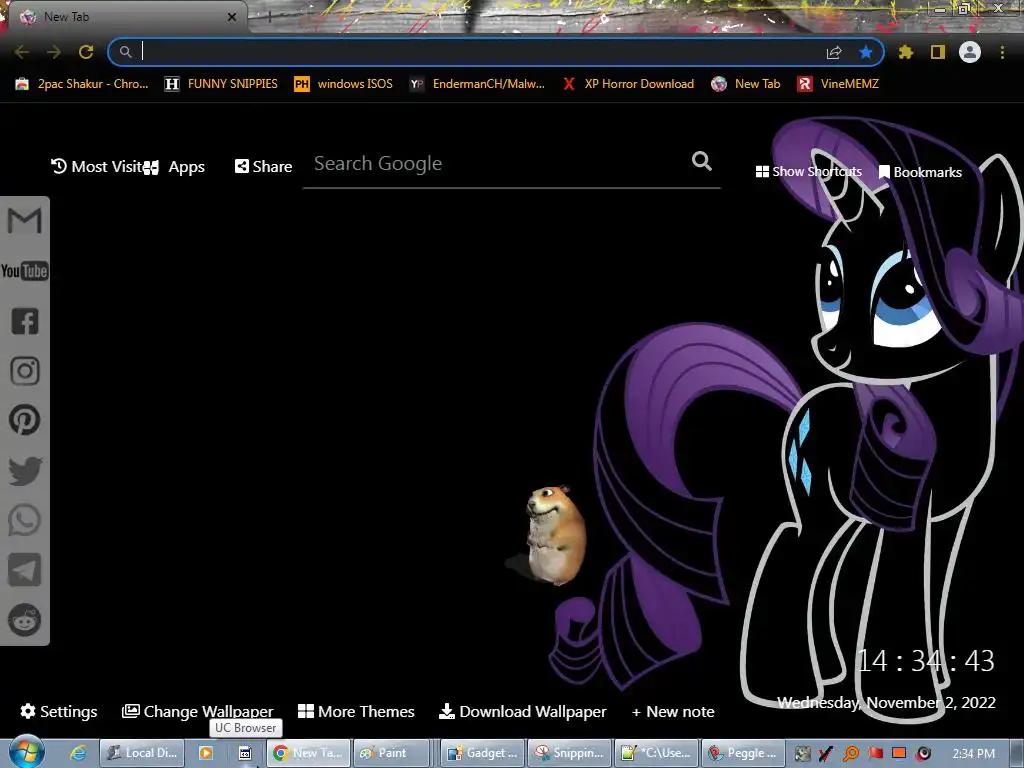This screenshot has width=1024, height=768.
Task: Add a note with + New note
Action: 673,712
